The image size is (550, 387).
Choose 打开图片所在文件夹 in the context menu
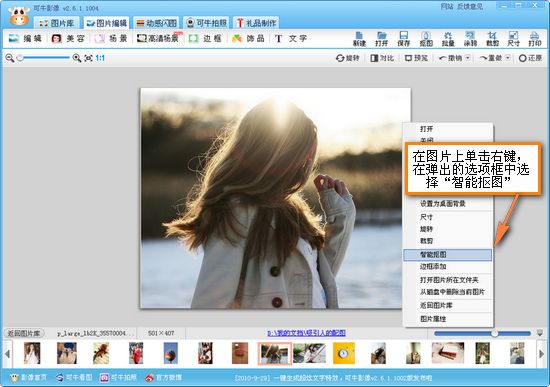click(448, 280)
